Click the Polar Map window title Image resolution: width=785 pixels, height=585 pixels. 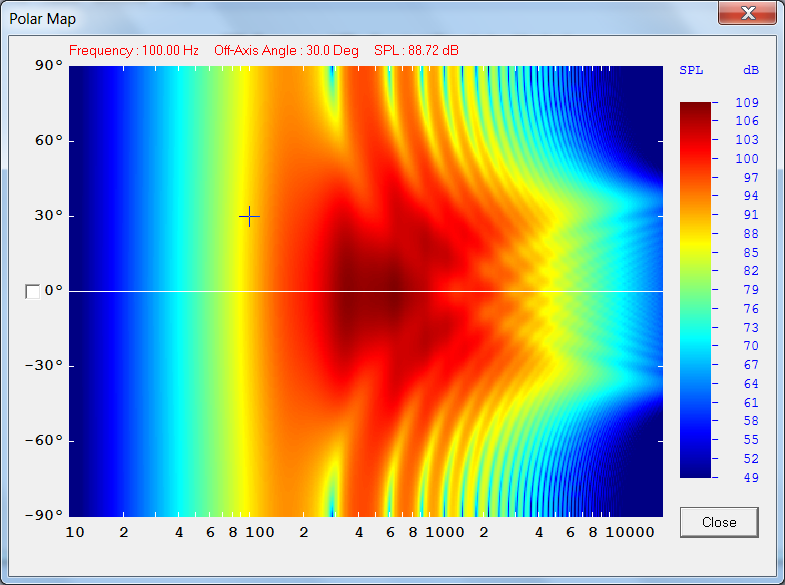click(x=43, y=19)
